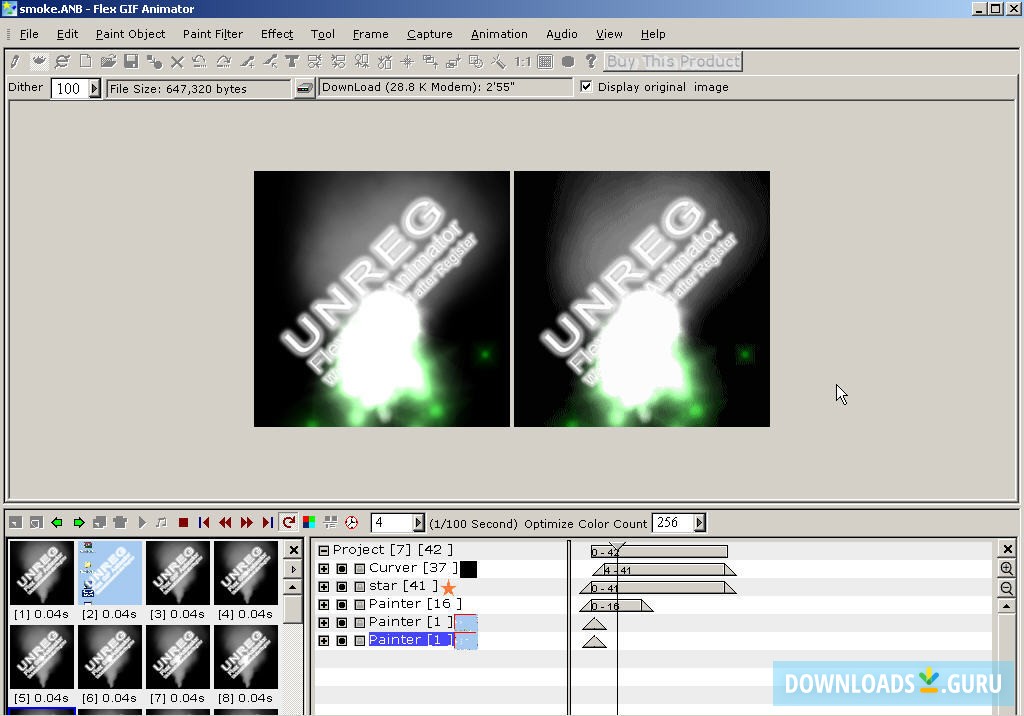Viewport: 1024px width, 716px height.
Task: Jump to last frame button
Action: pos(267,523)
